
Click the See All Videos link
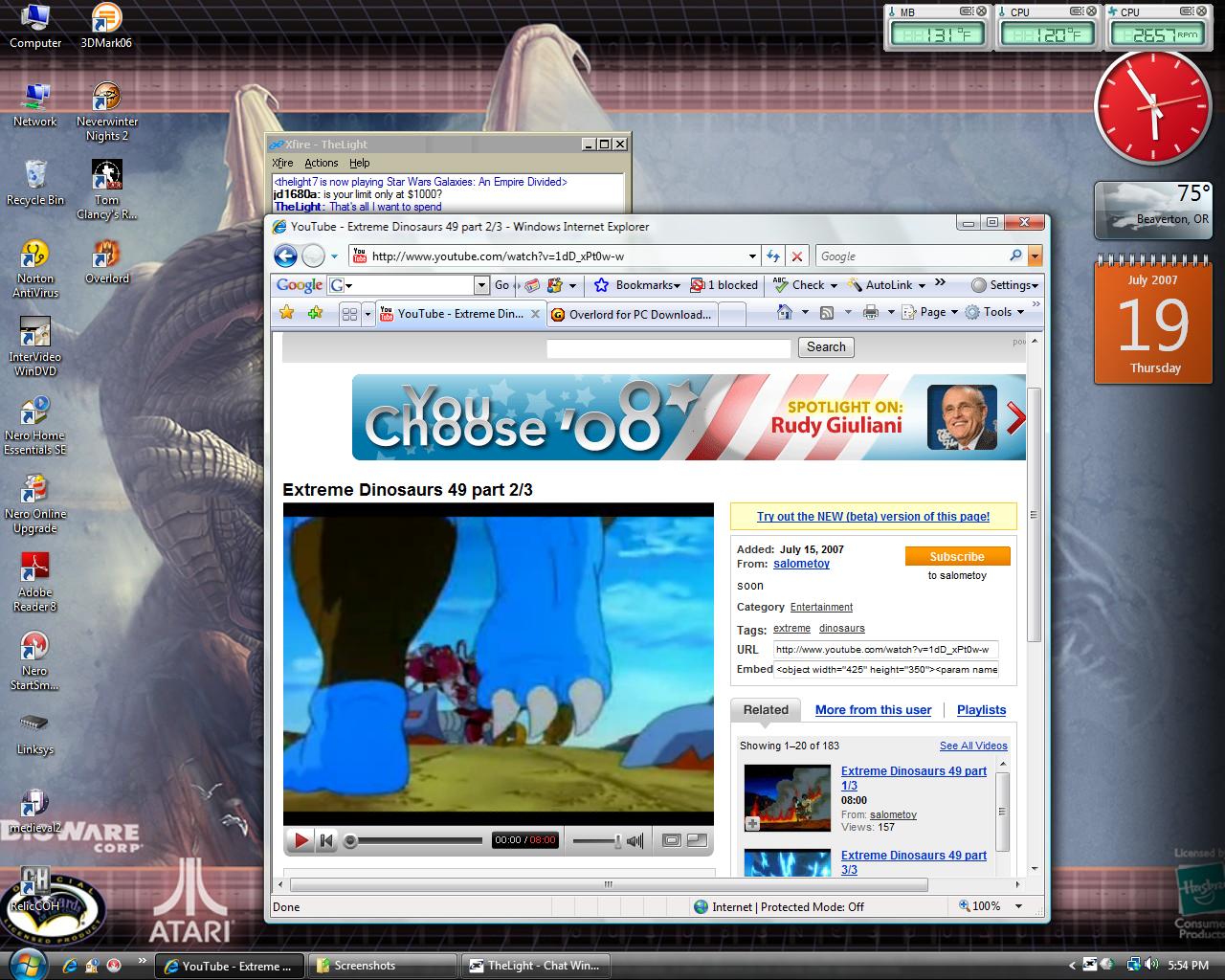pyautogui.click(x=973, y=746)
